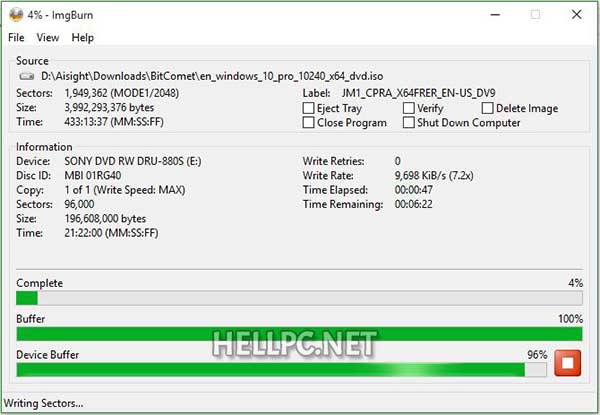Click the time 21:22:00 value
The height and width of the screenshot is (415, 600).
111,233
